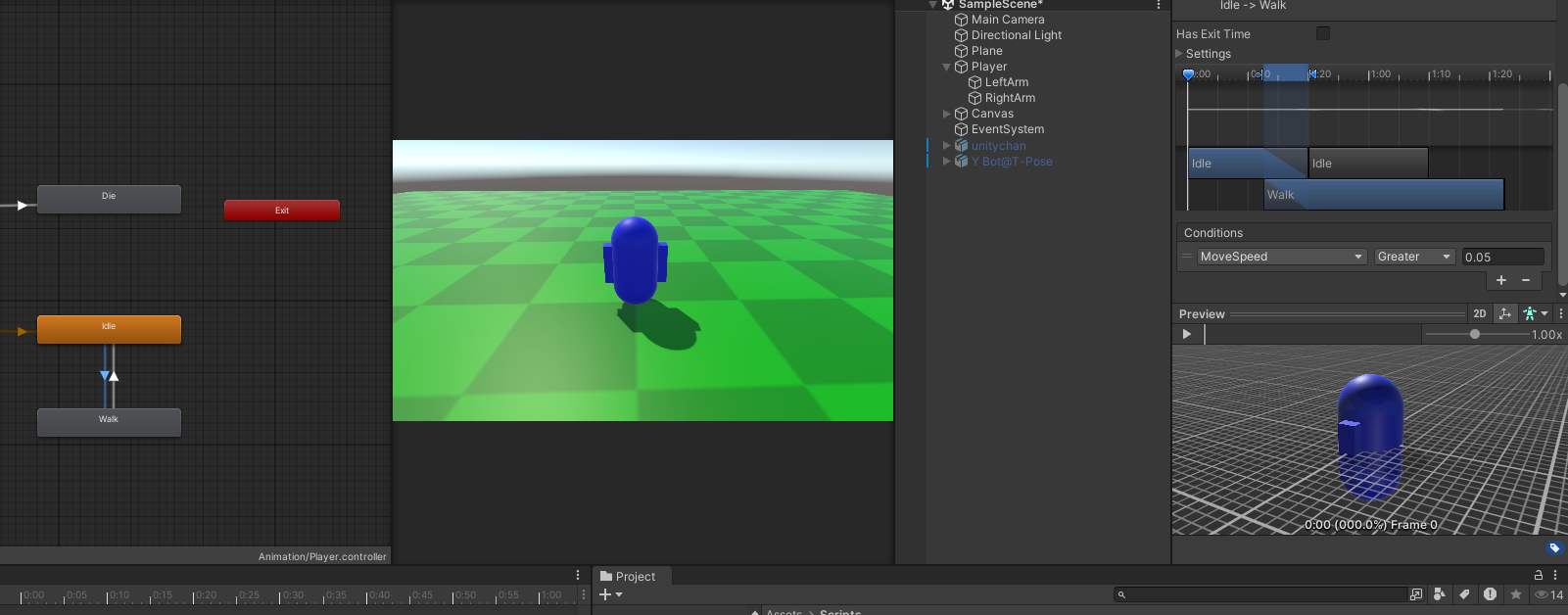1568x615 pixels.
Task: Open the Greater comparison dropdown
Action: point(1414,257)
